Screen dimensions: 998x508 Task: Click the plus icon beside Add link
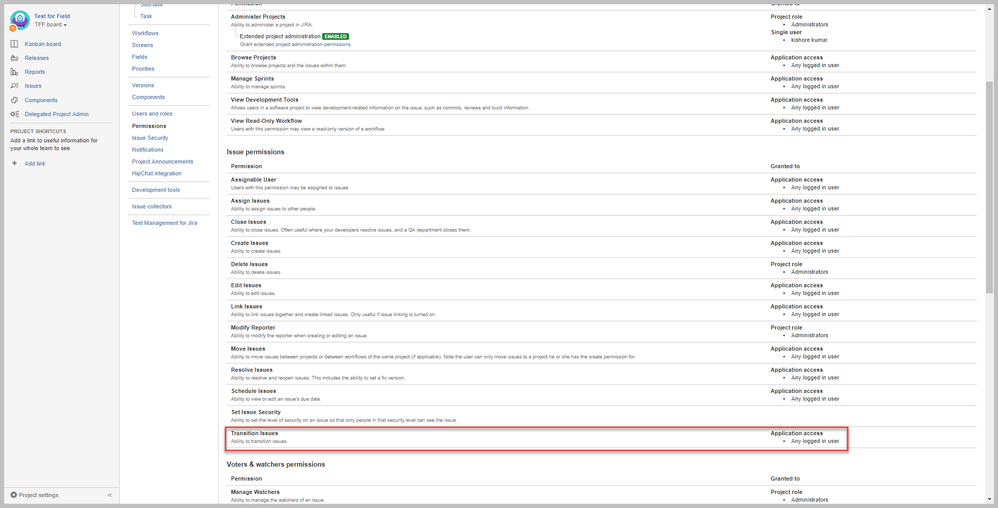[x=14, y=164]
